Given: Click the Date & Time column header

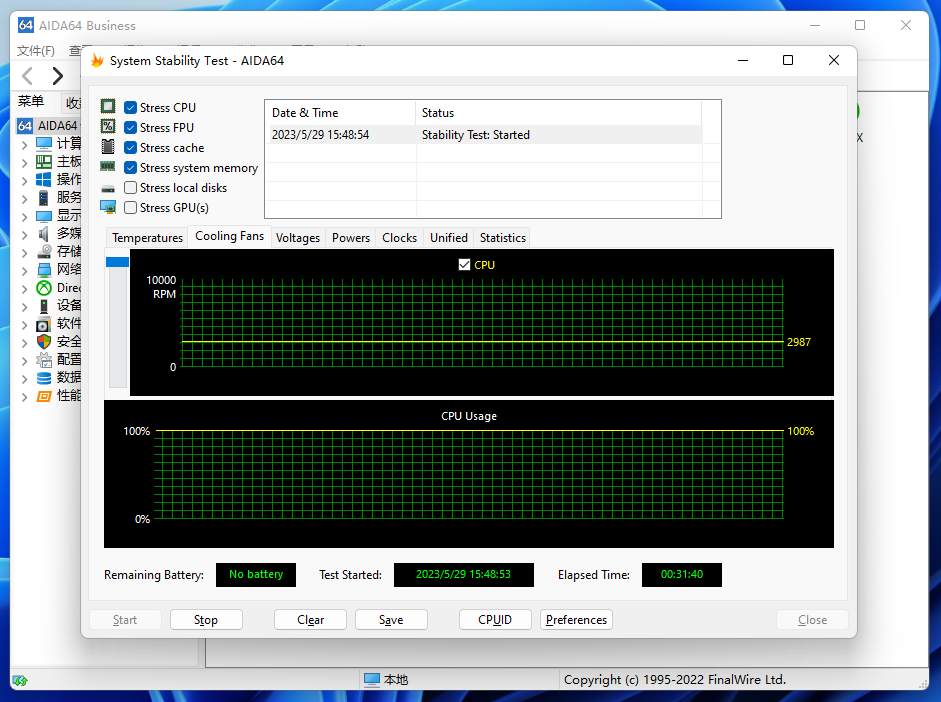Looking at the screenshot, I should [340, 113].
